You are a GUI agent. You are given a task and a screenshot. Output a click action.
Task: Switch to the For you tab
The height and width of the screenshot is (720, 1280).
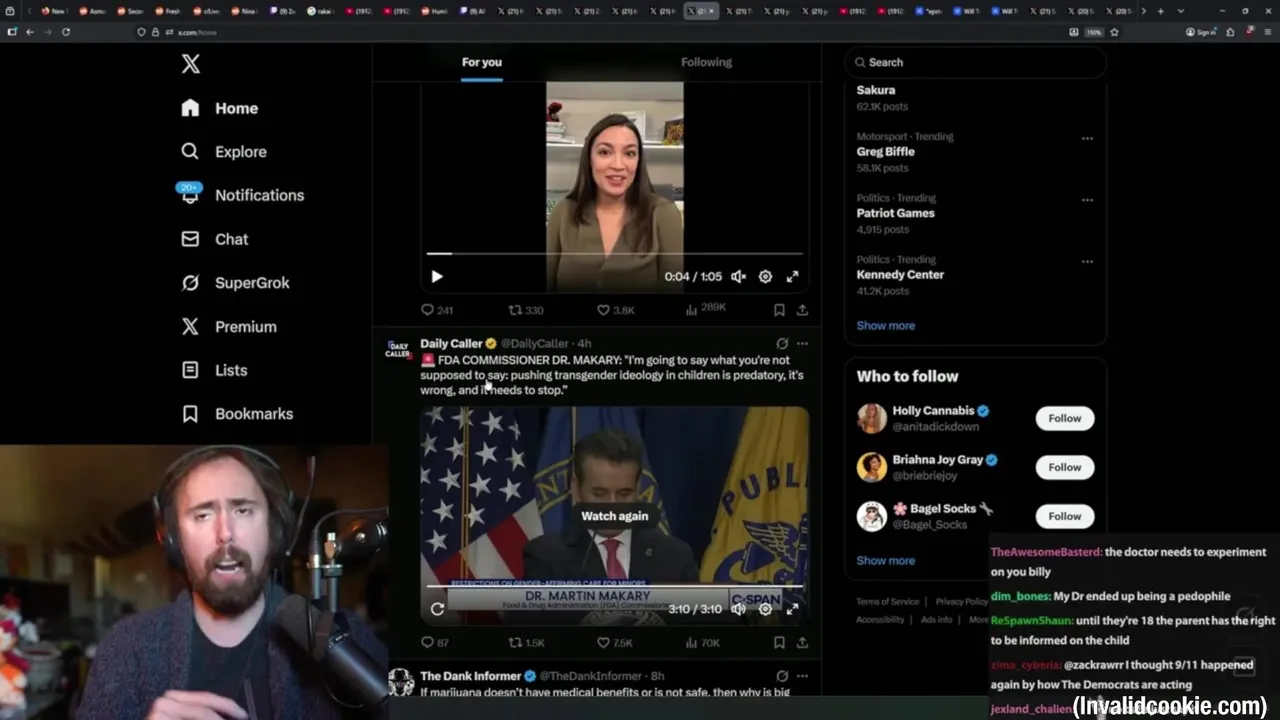482,62
